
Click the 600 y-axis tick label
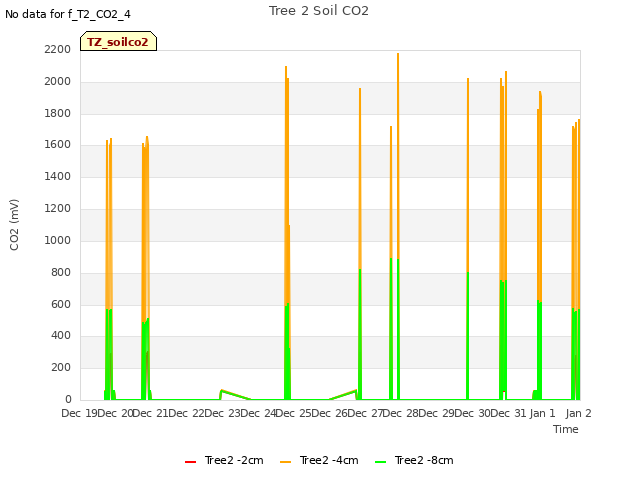pos(61,304)
